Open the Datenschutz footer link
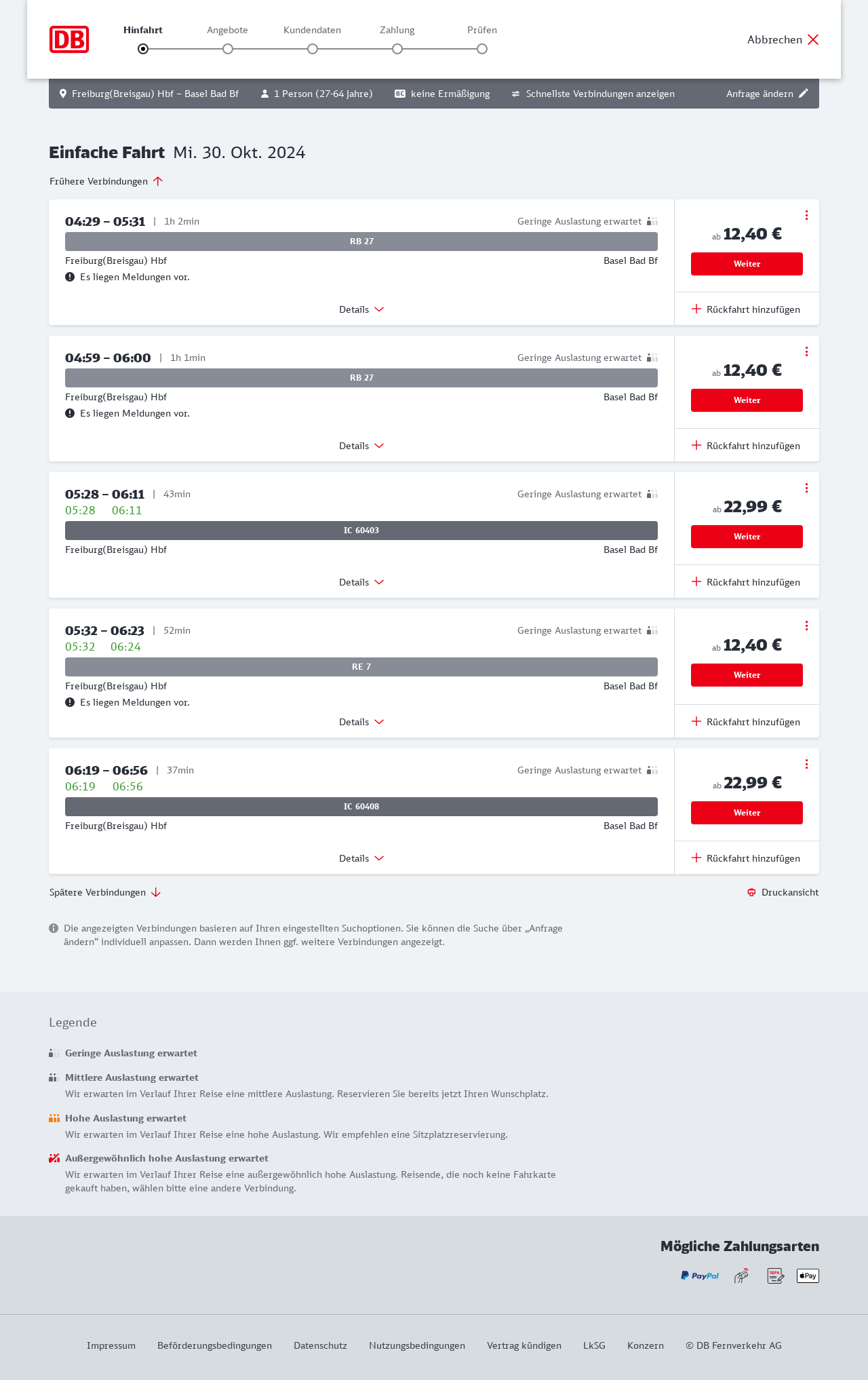868x1380 pixels. click(320, 1345)
